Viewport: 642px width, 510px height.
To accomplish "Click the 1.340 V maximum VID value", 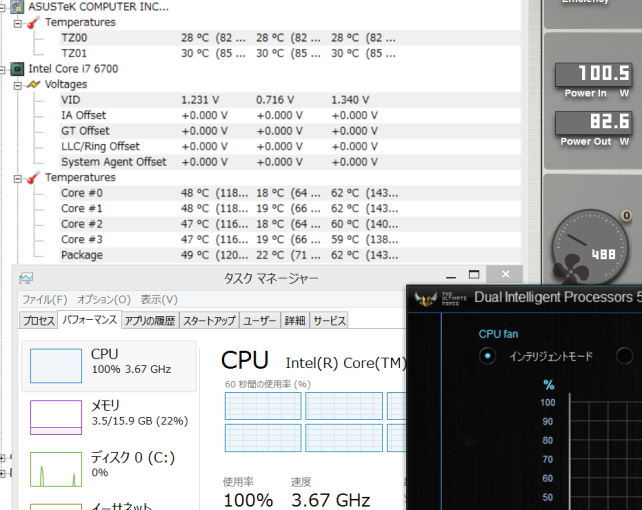I will click(350, 100).
